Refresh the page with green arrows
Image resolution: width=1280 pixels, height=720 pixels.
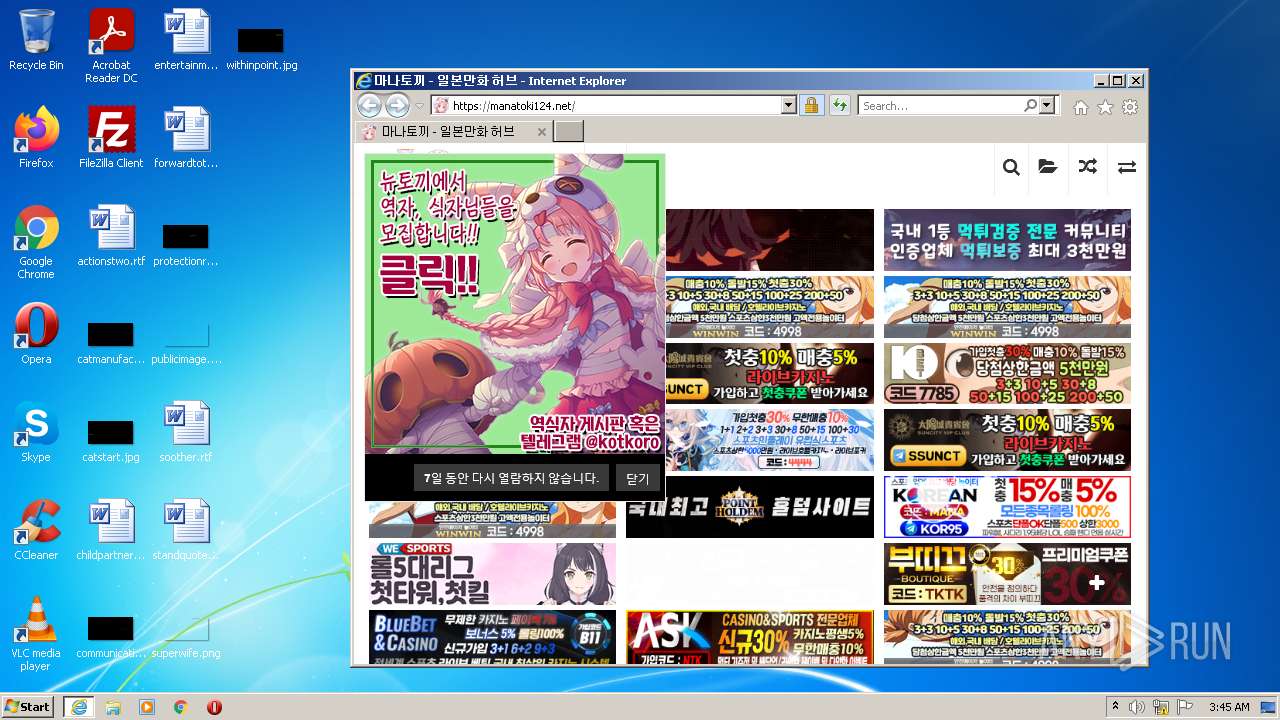tap(839, 105)
